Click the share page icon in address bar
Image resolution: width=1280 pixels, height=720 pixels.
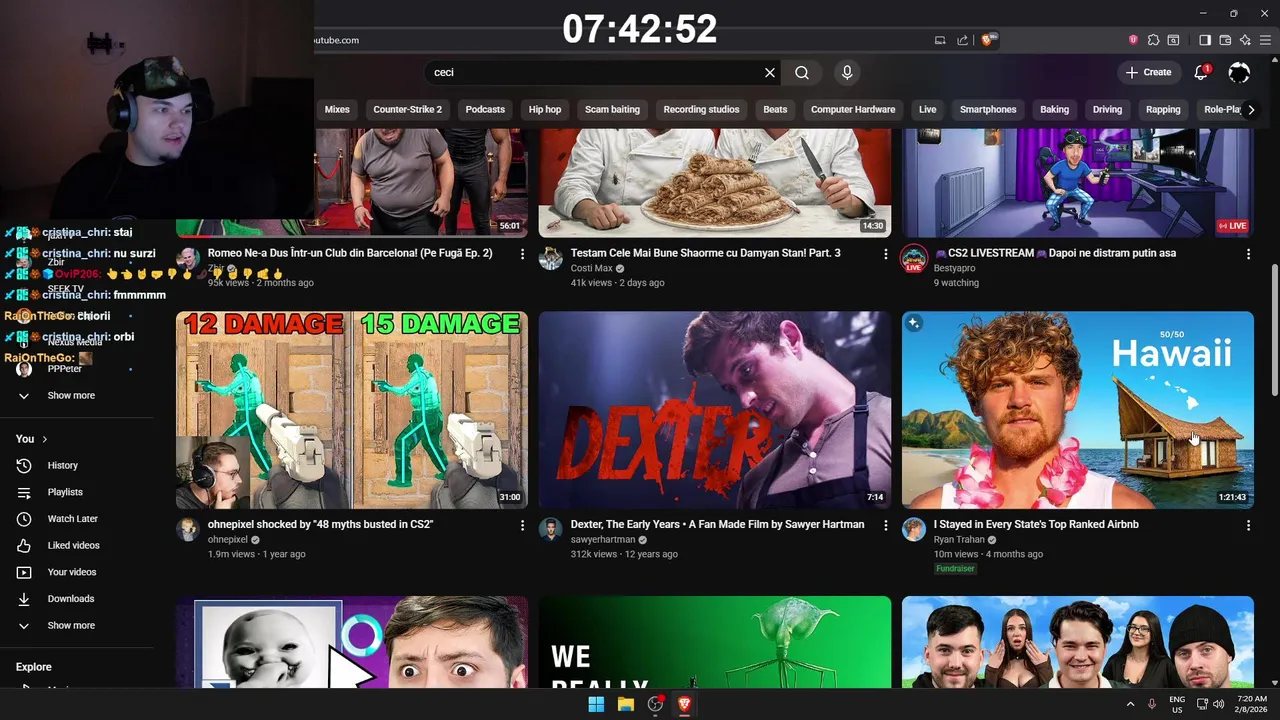coord(962,40)
